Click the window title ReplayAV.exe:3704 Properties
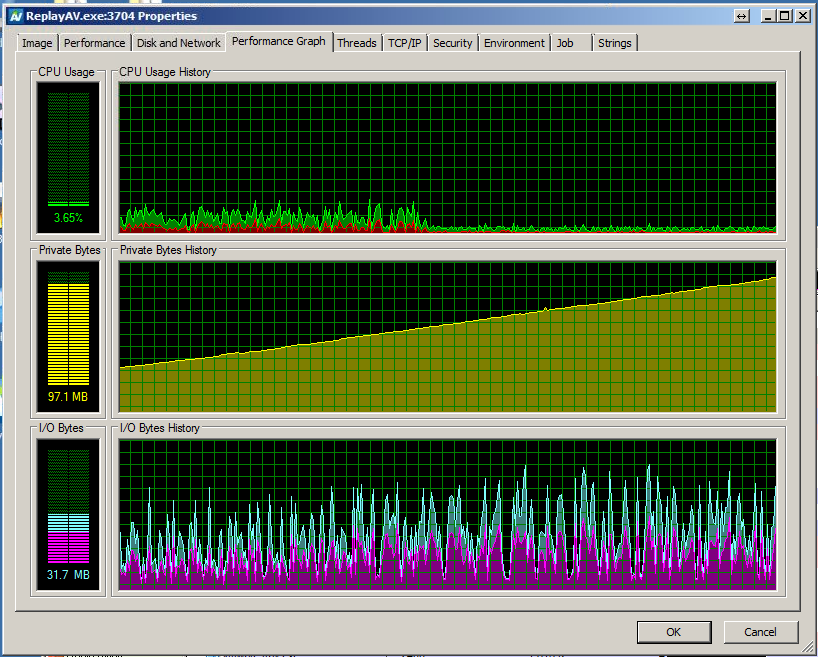818x657 pixels. point(112,16)
